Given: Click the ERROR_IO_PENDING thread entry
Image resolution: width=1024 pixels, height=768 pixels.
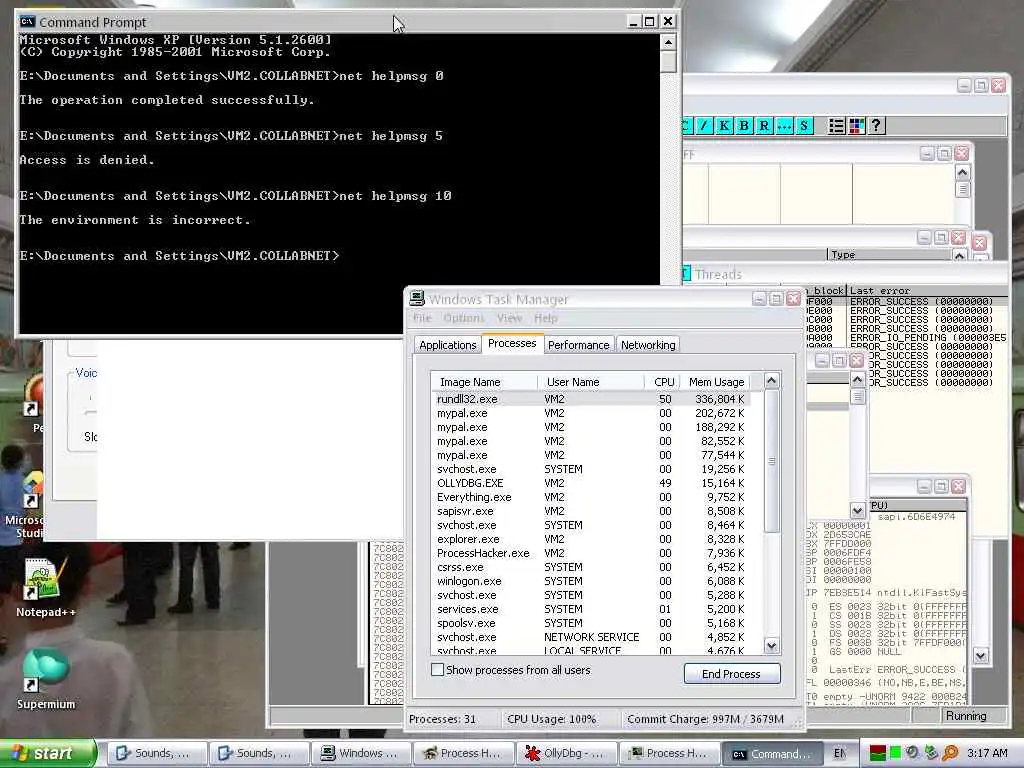Looking at the screenshot, I should point(927,338).
